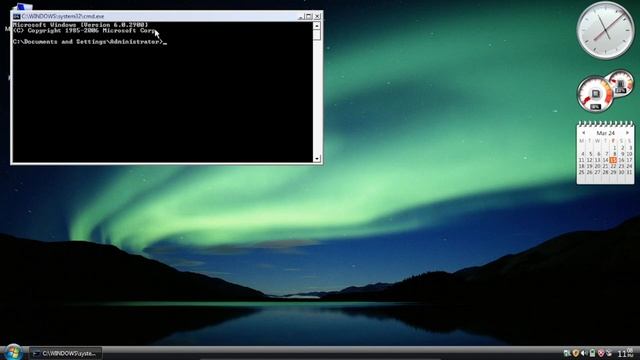Viewport: 640px width, 360px height.
Task: Click the orange security shield tray icon
Action: point(575,353)
